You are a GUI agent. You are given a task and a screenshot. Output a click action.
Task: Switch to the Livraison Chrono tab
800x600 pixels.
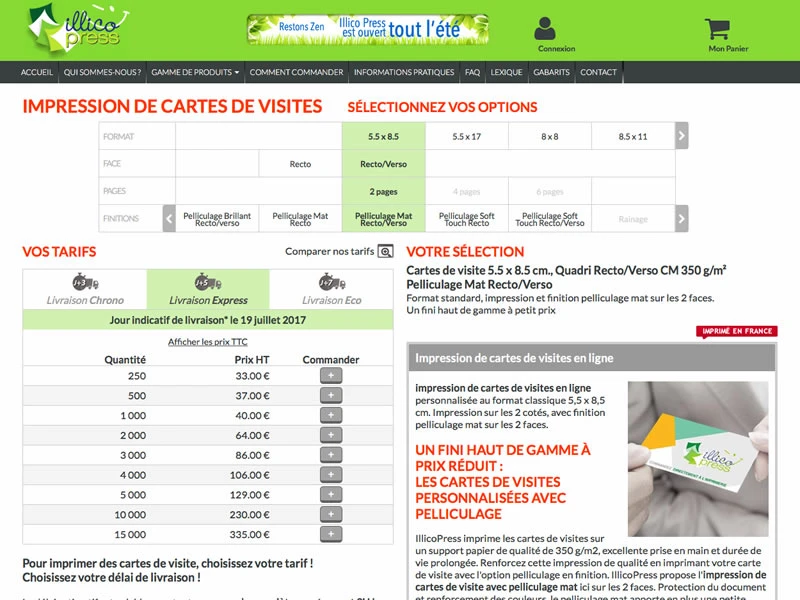pos(85,289)
